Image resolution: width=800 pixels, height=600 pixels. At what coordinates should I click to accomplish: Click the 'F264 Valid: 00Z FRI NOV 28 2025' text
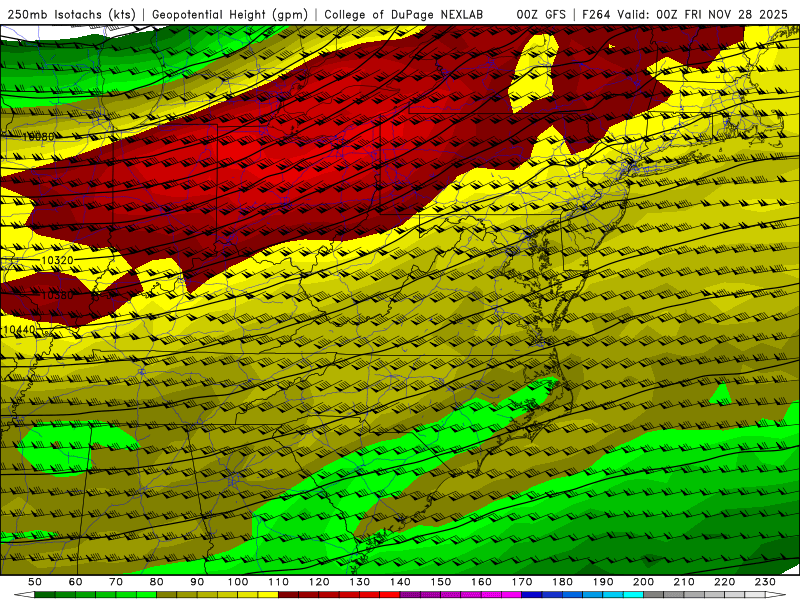coord(685,15)
